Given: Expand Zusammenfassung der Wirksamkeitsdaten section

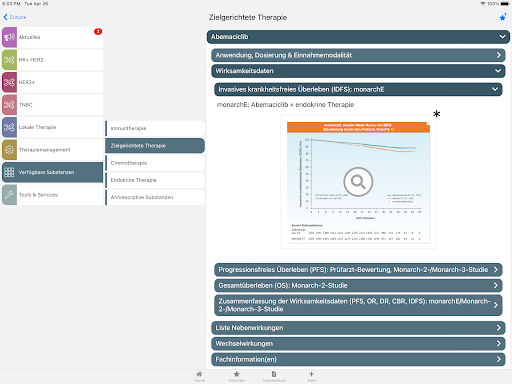Looking at the screenshot, I should coord(358,305).
